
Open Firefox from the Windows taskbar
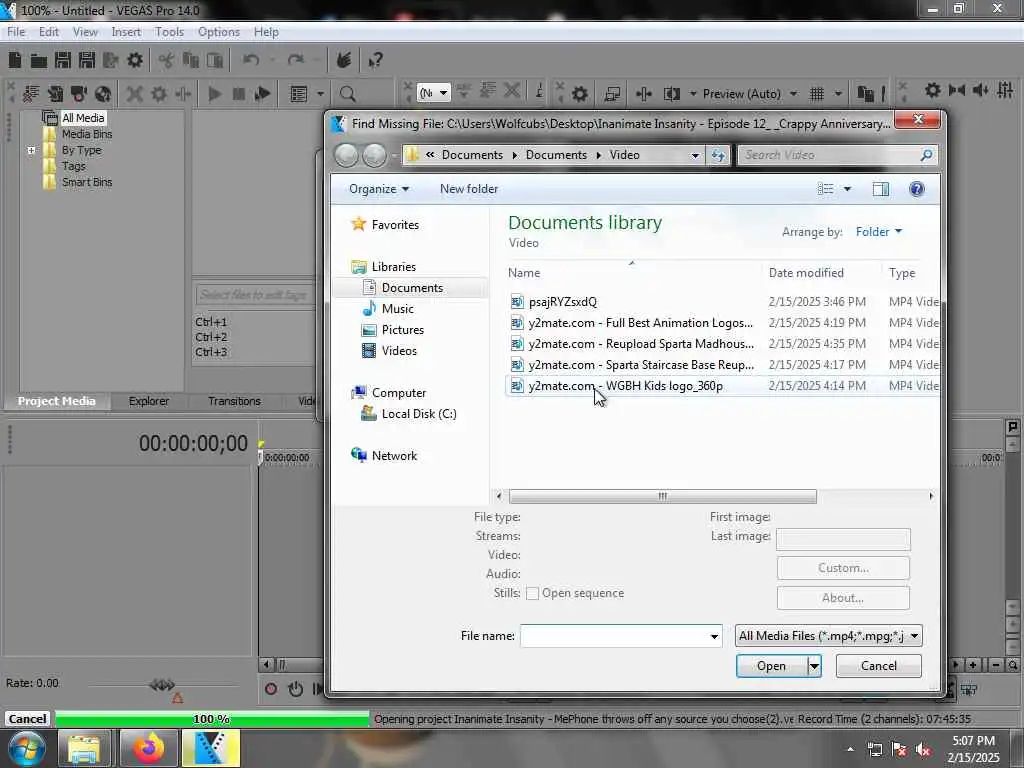coord(149,748)
